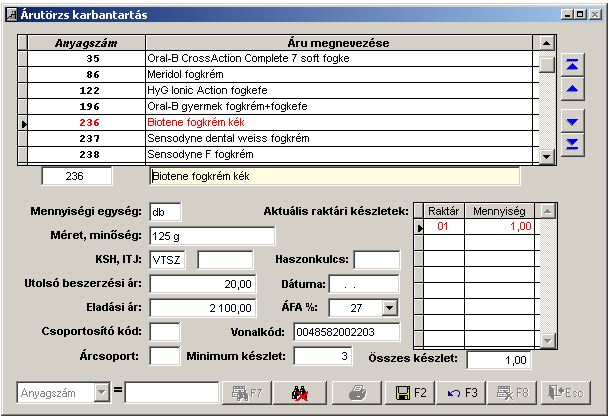Click the Csoportosító kód field
The width and height of the screenshot is (610, 419).
pyautogui.click(x=165, y=332)
